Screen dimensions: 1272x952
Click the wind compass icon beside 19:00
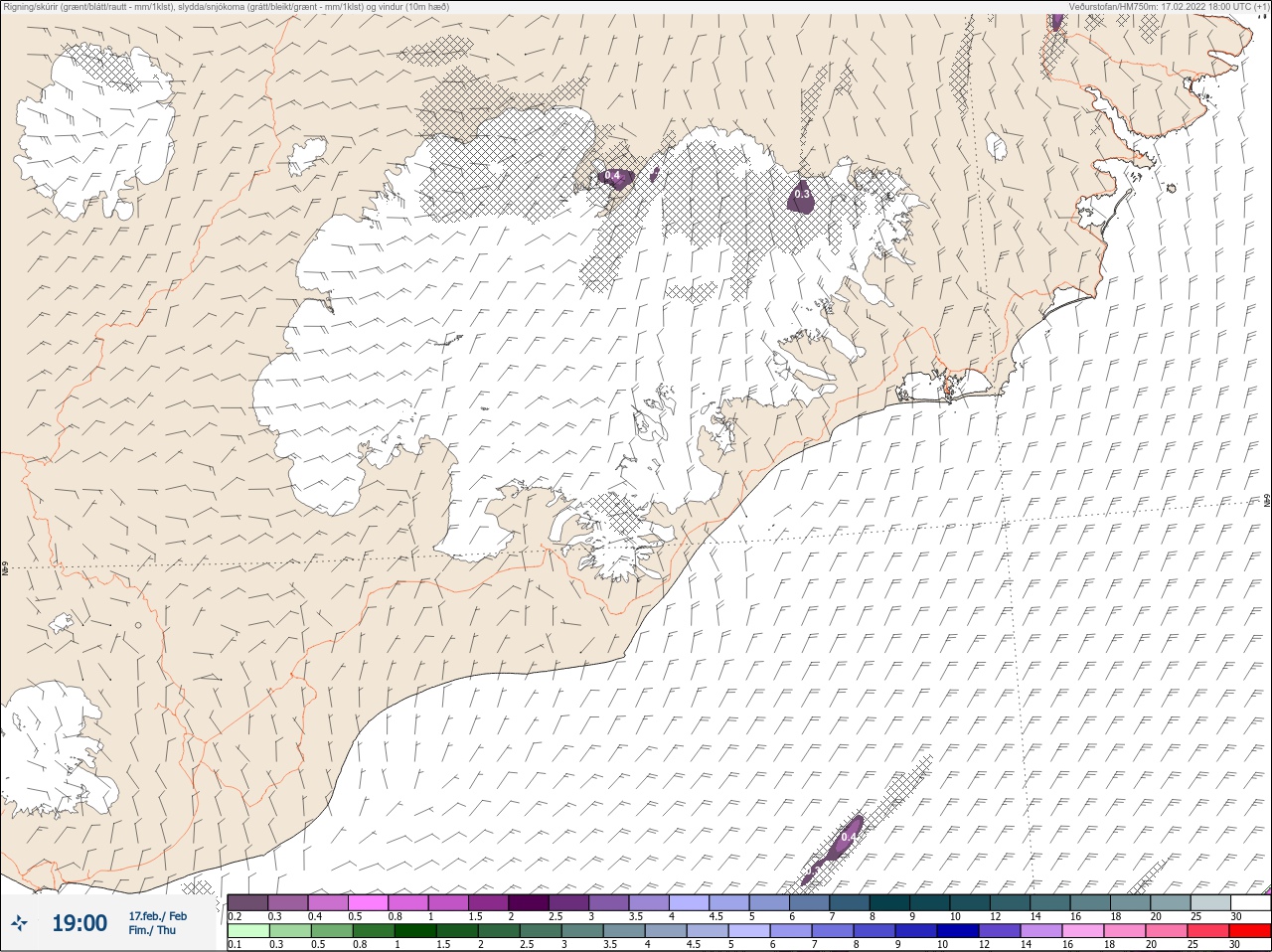(19, 923)
